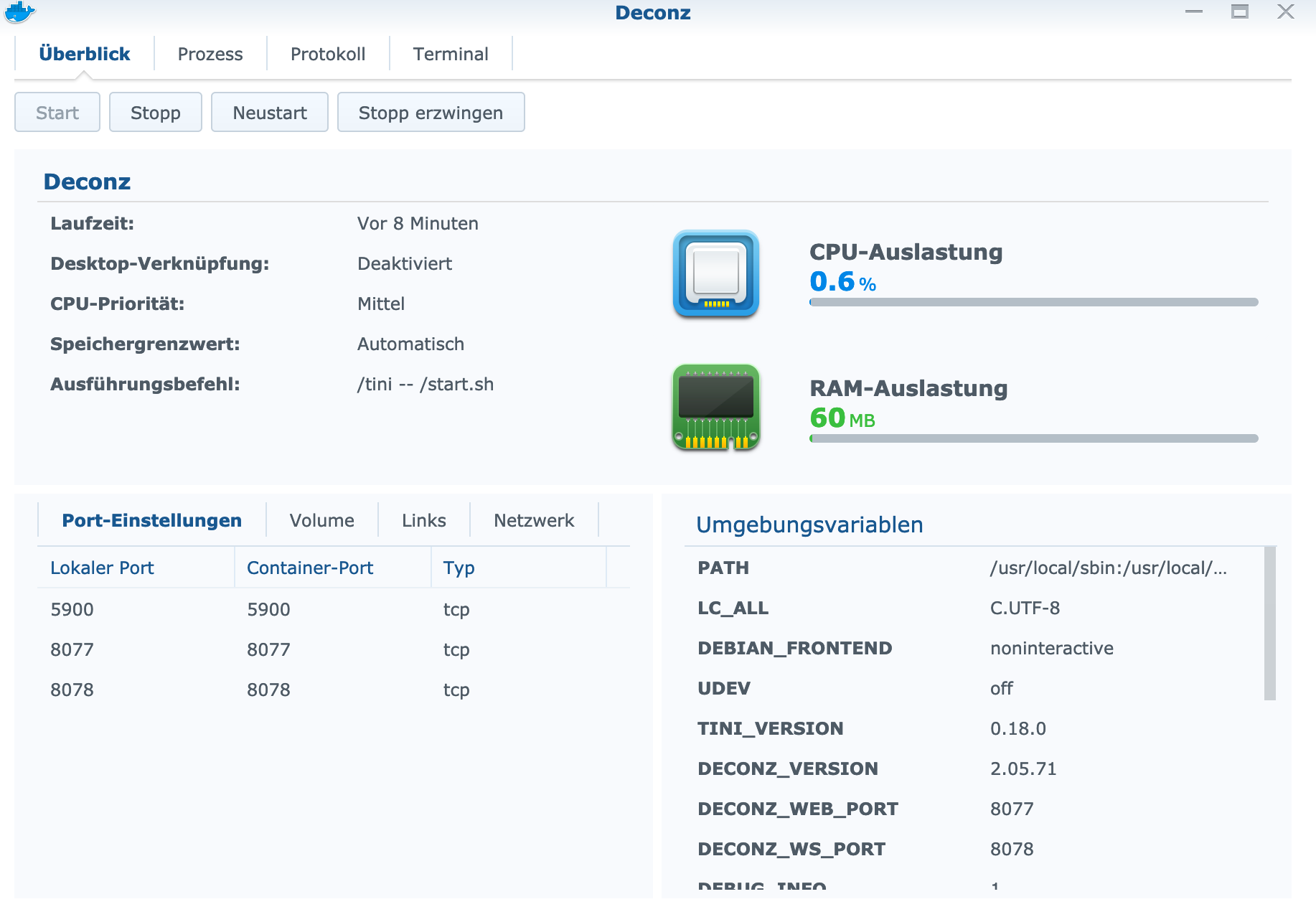Click the Mittel CPU priority value
The image size is (1316, 917).
(x=381, y=304)
